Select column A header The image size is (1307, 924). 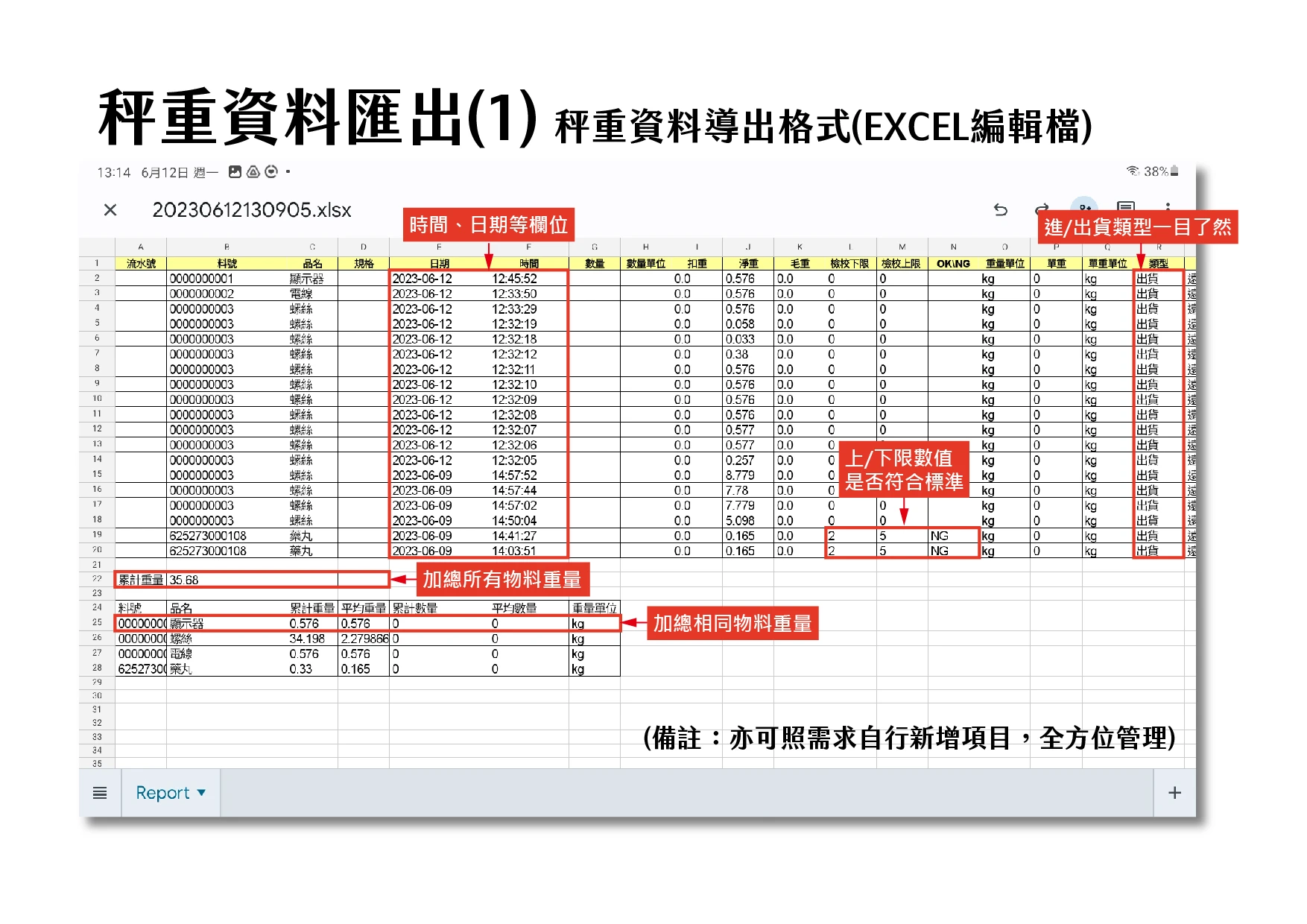[141, 247]
